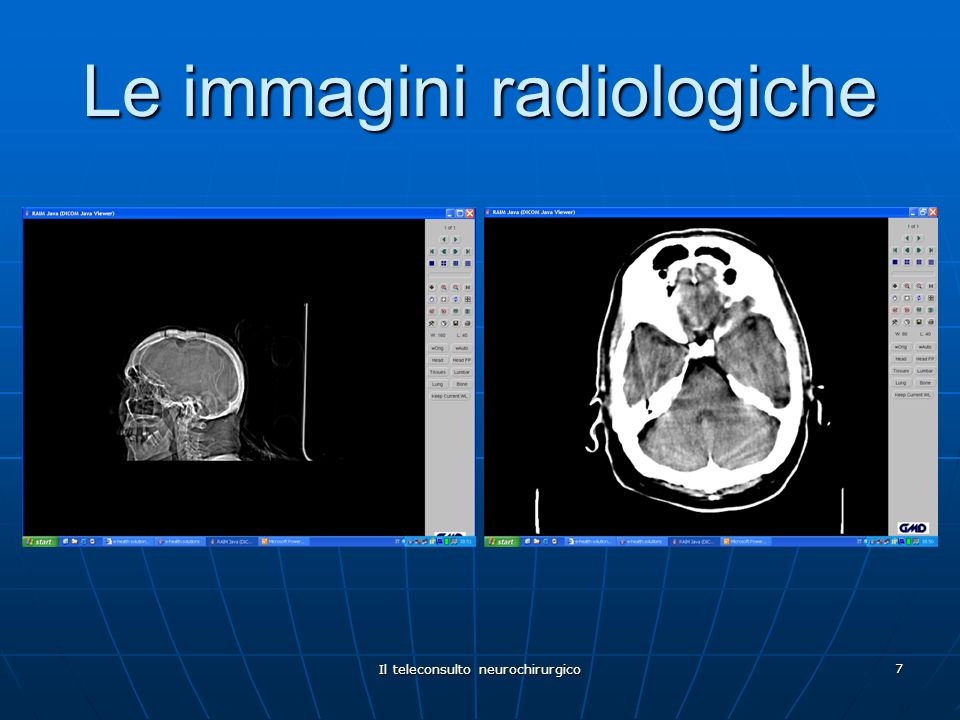Open Start menu in left screenshot taskbar
This screenshot has width=960, height=720.
tap(40, 542)
